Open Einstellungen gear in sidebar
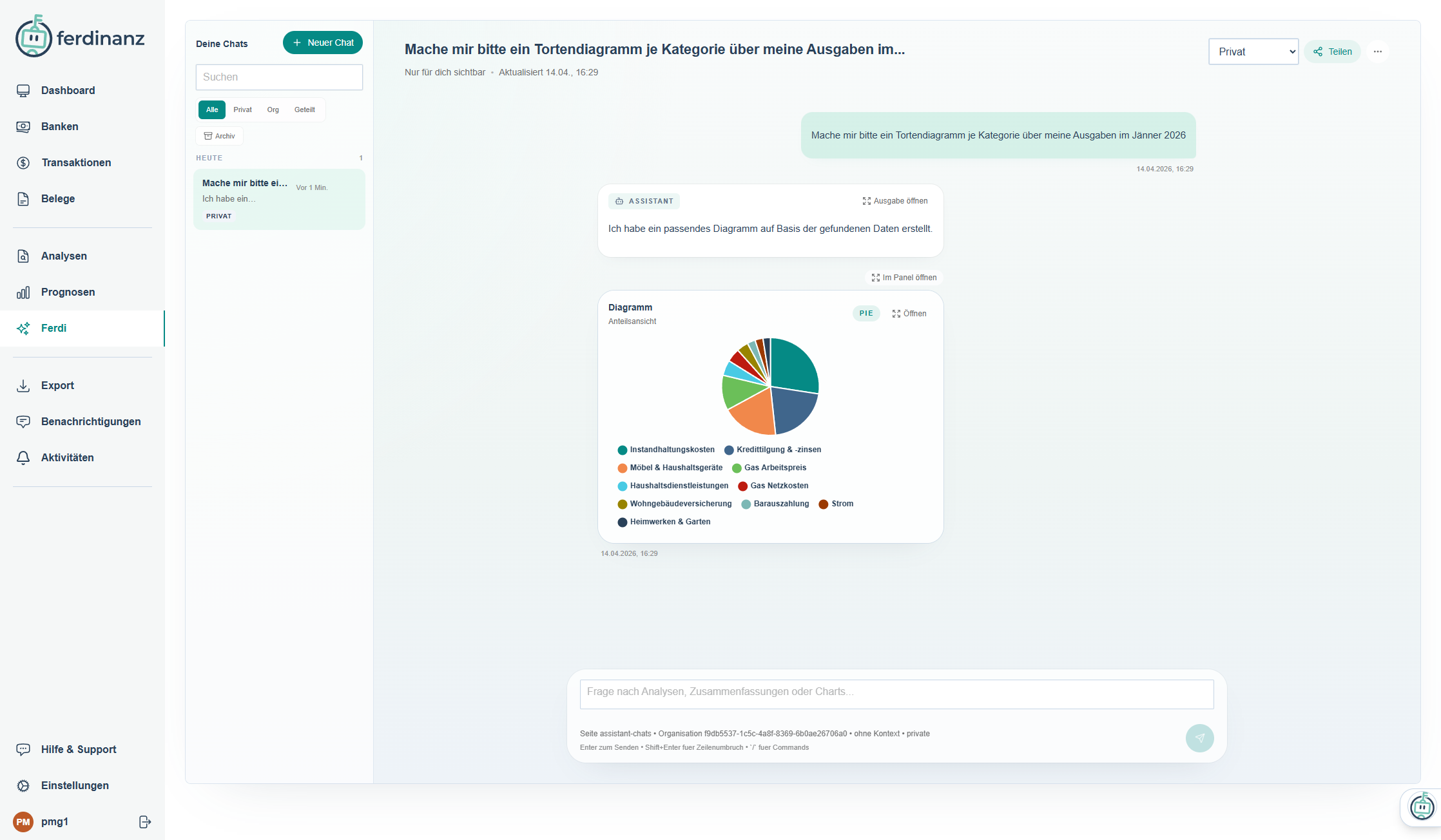The height and width of the screenshot is (840, 1441). coord(75,785)
